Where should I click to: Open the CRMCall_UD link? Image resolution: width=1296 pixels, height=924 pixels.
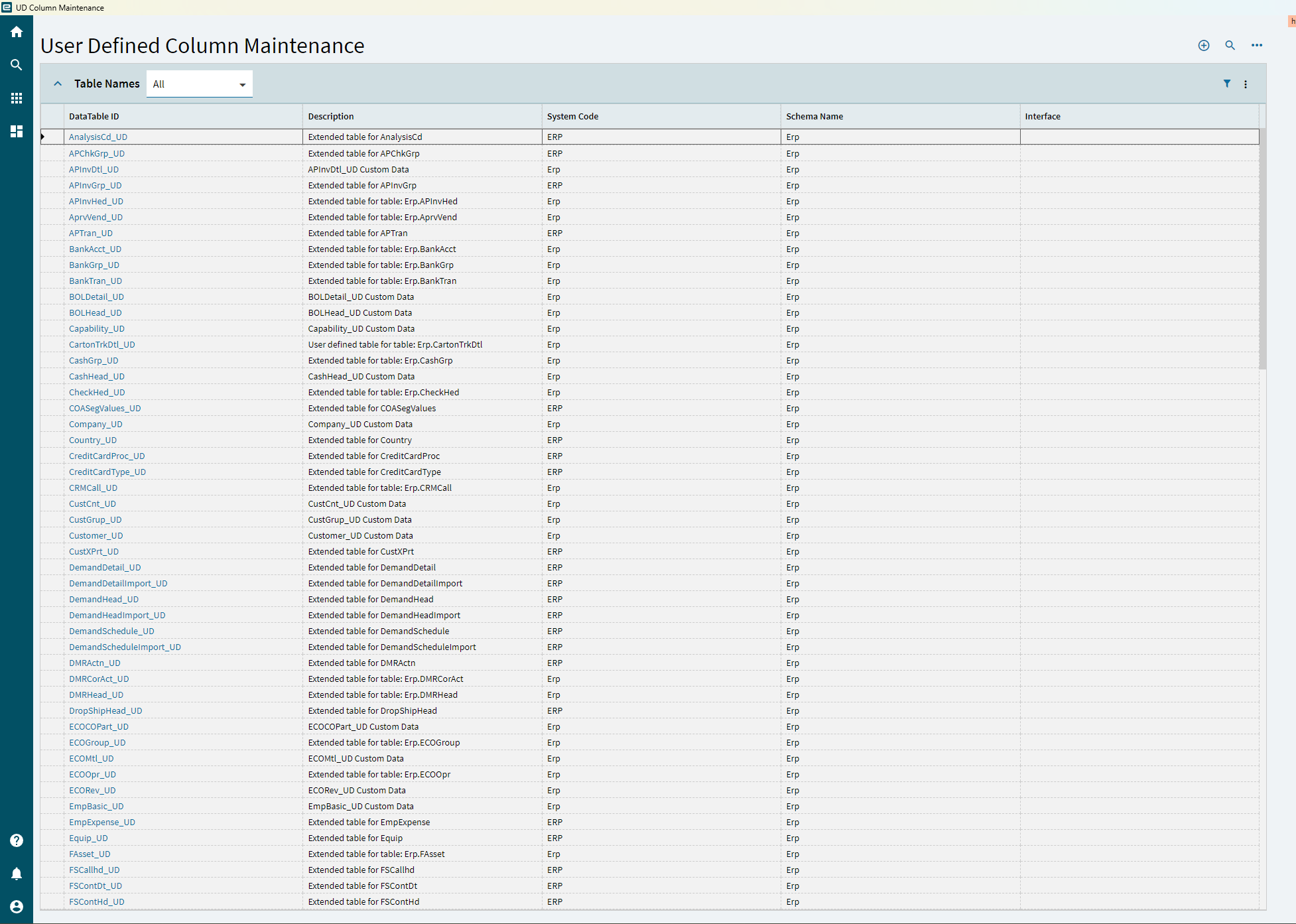(x=93, y=488)
